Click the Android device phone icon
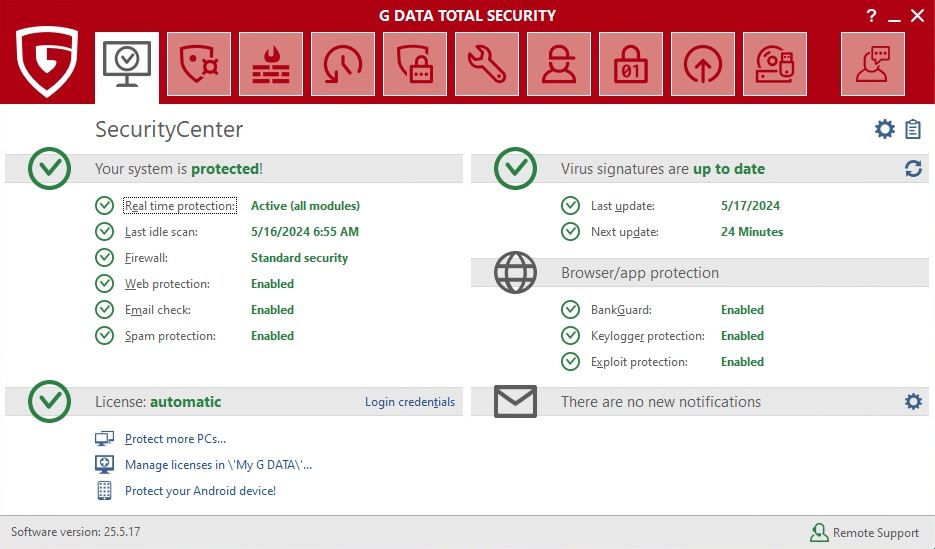Viewport: 935px width, 549px height. tap(104, 491)
